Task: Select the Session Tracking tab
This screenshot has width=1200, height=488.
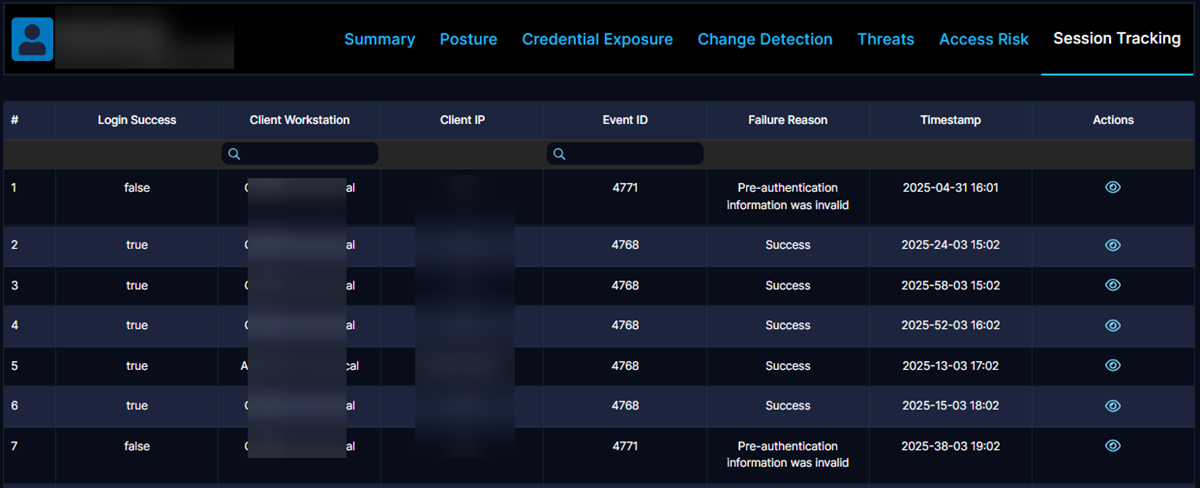Action: [1116, 38]
